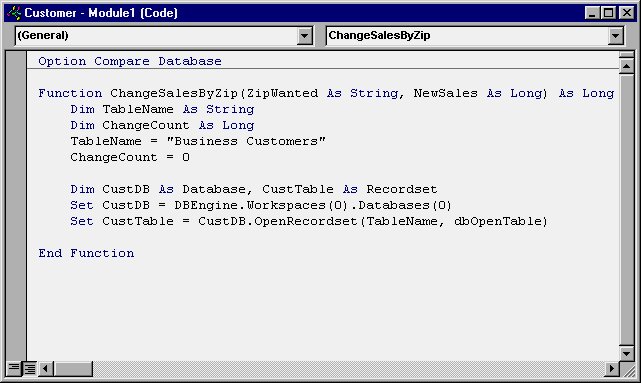This screenshot has width=641, height=383.
Task: Click the horizontal scrollbar right arrow
Action: click(x=611, y=369)
